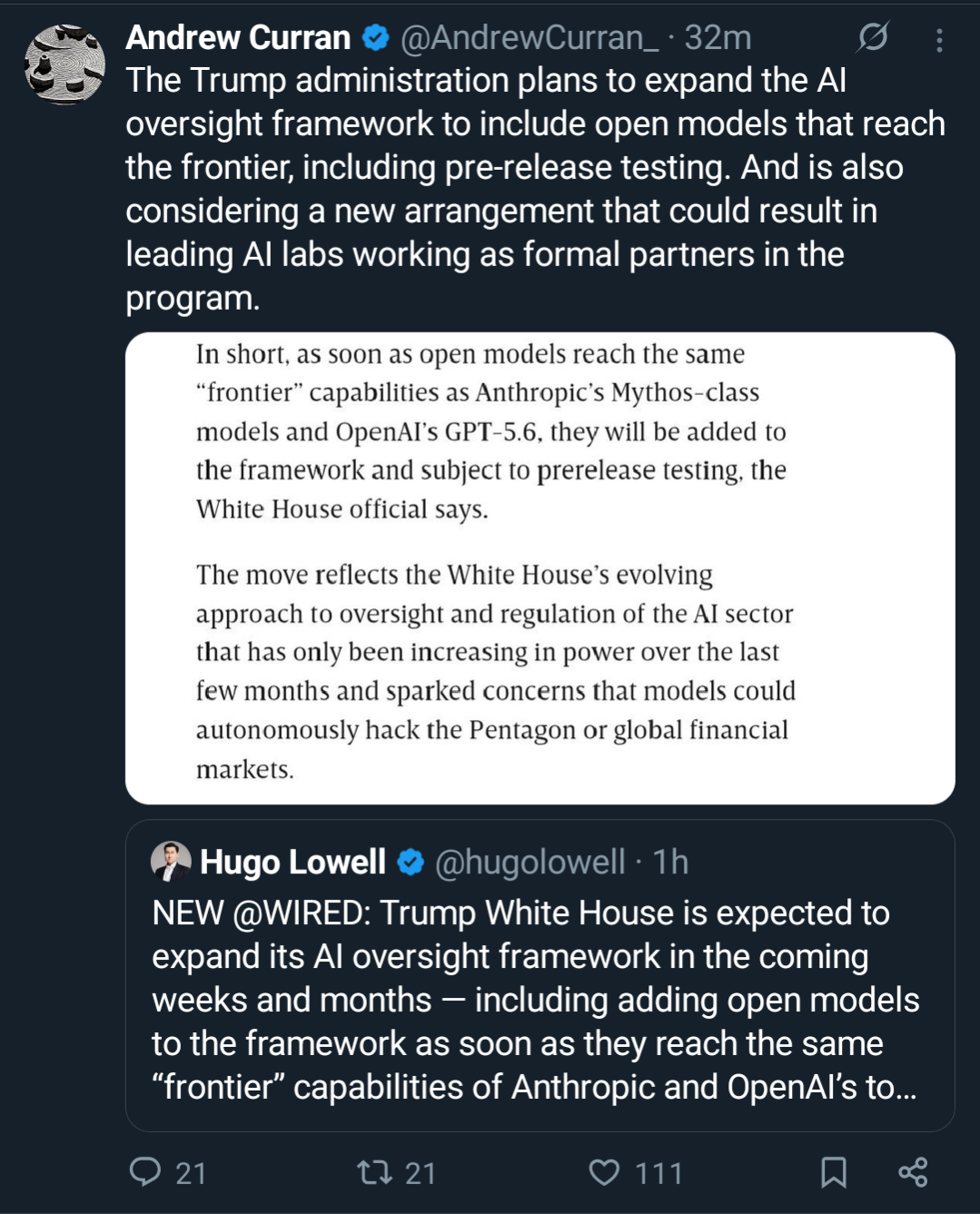Open Andrew Curran's profile avatar
The width and height of the screenshot is (980, 1214).
64,64
